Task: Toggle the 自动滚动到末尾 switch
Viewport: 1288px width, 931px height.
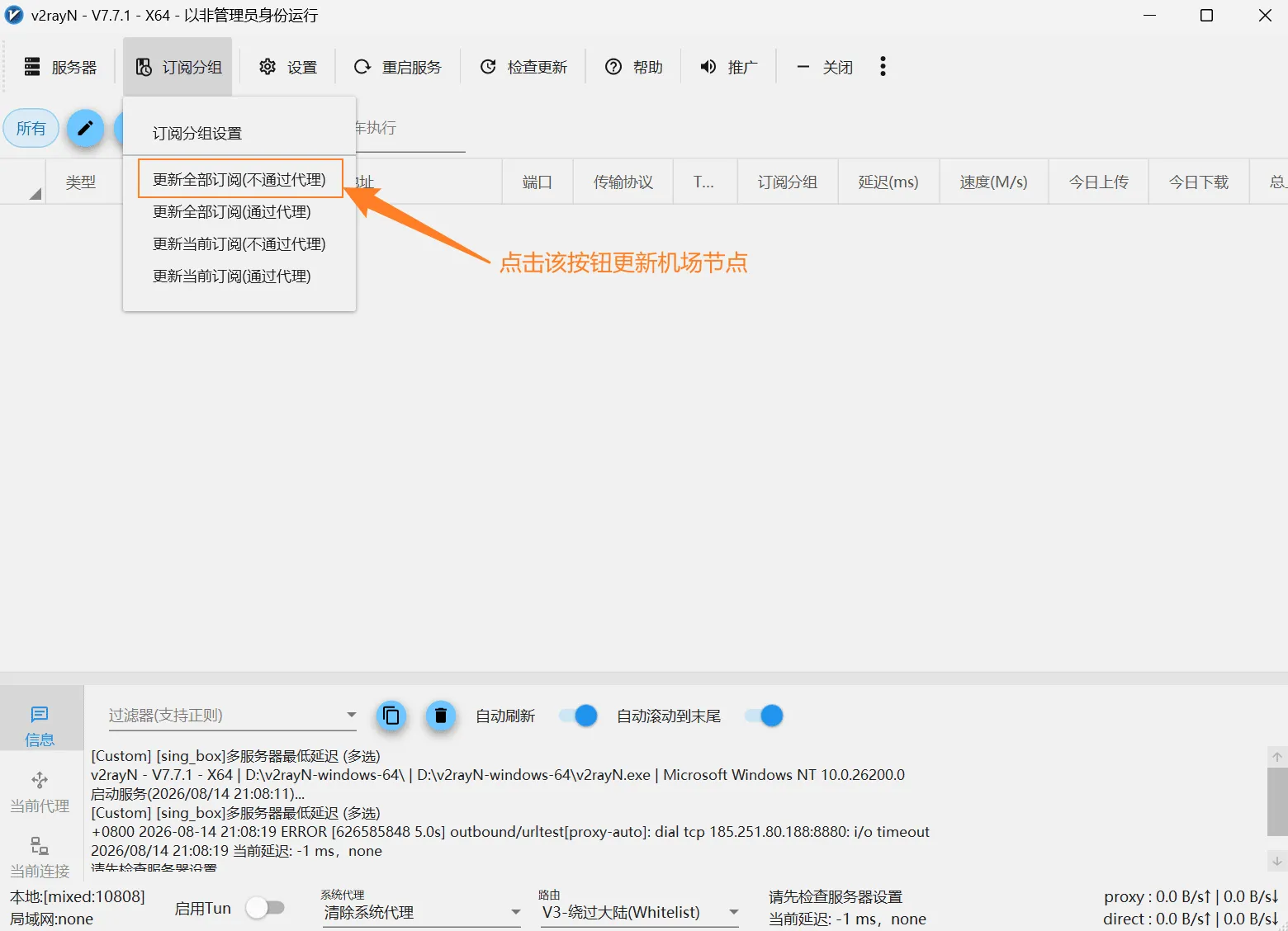Action: 764,716
